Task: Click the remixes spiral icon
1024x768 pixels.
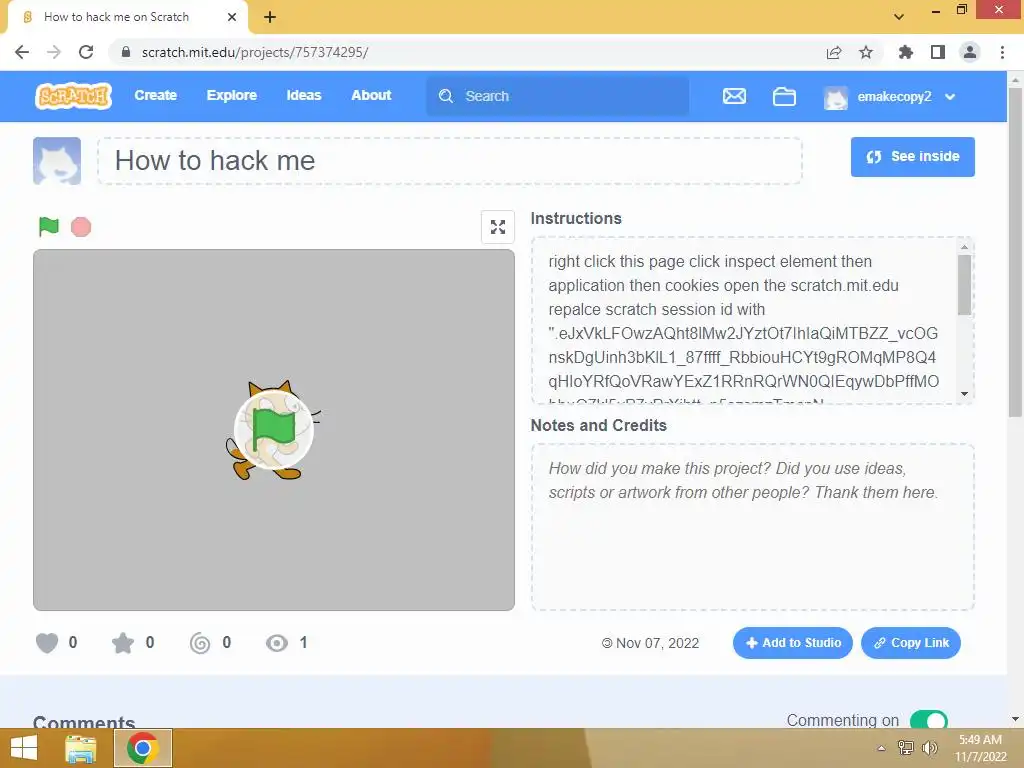Action: click(200, 643)
